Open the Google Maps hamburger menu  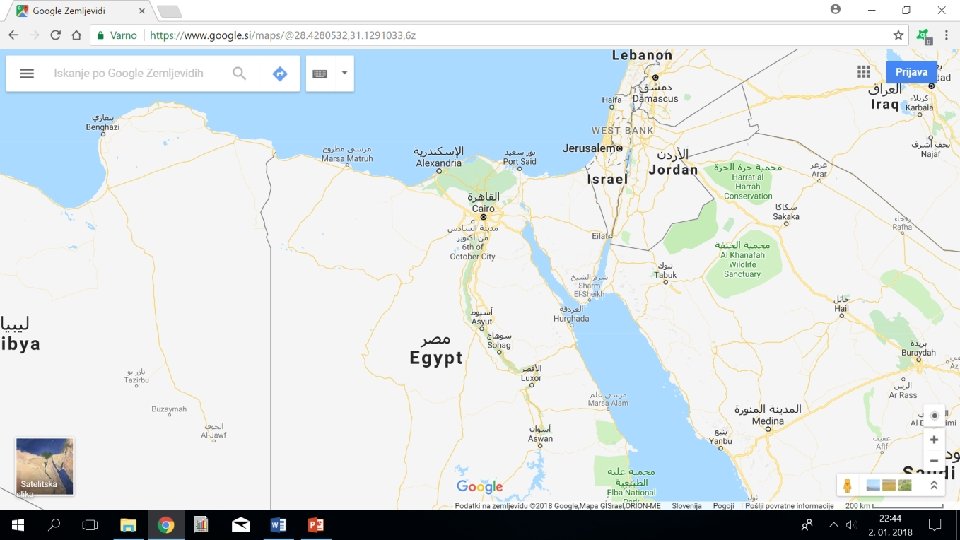[x=26, y=73]
